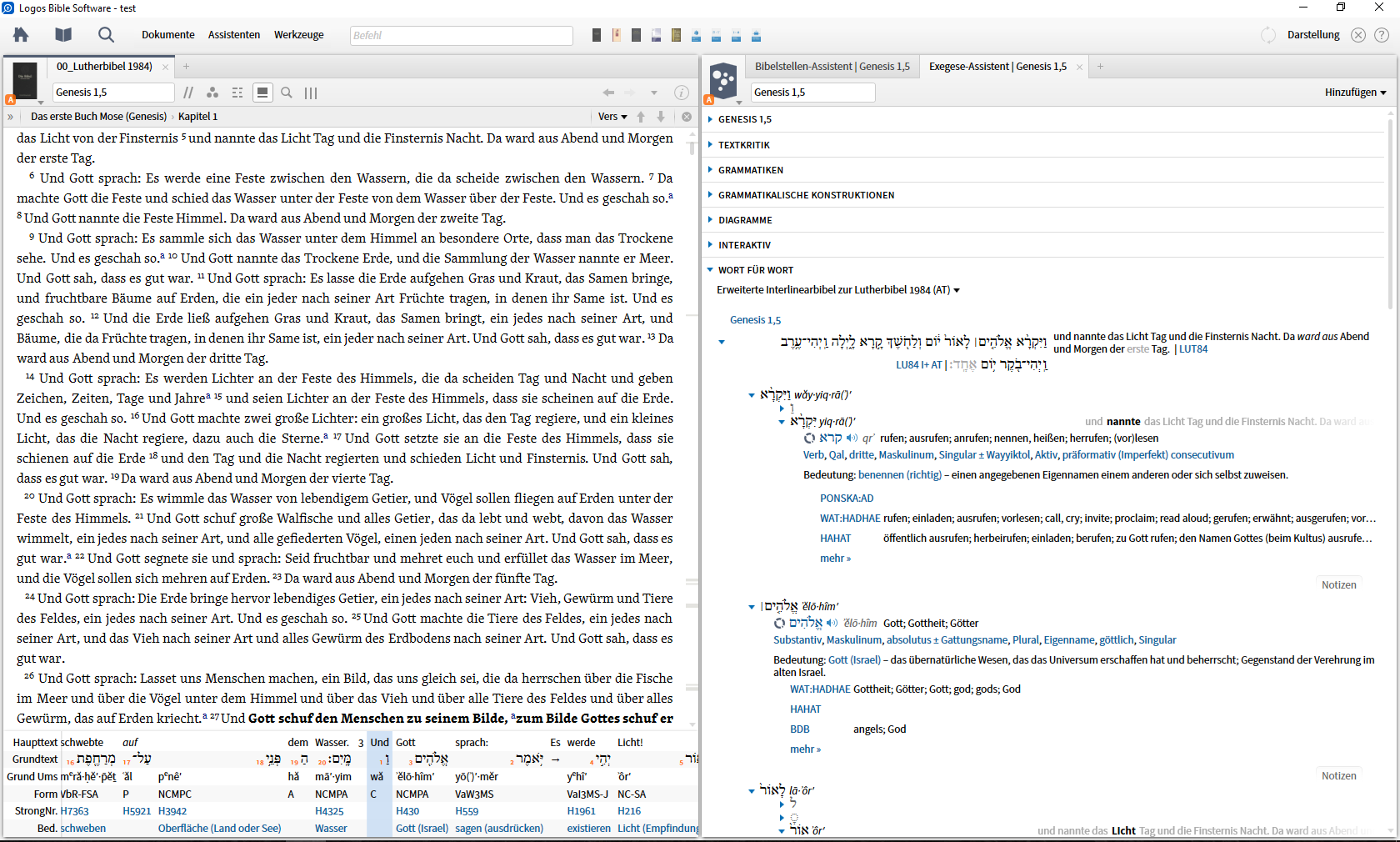1400x842 pixels.
Task: Open visual filters three-dots icon
Action: tap(212, 93)
